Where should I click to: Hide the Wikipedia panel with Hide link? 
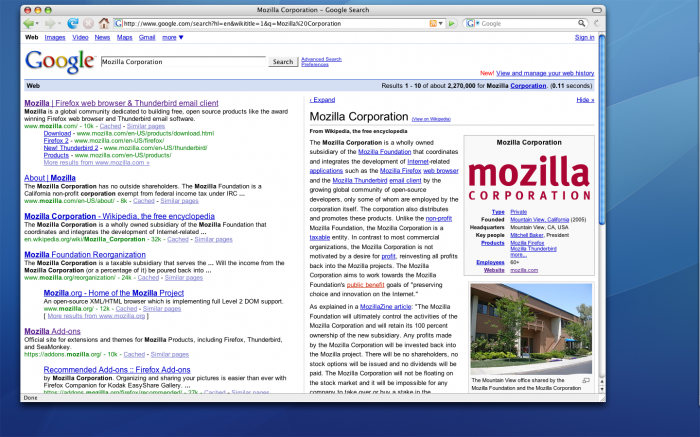(585, 100)
